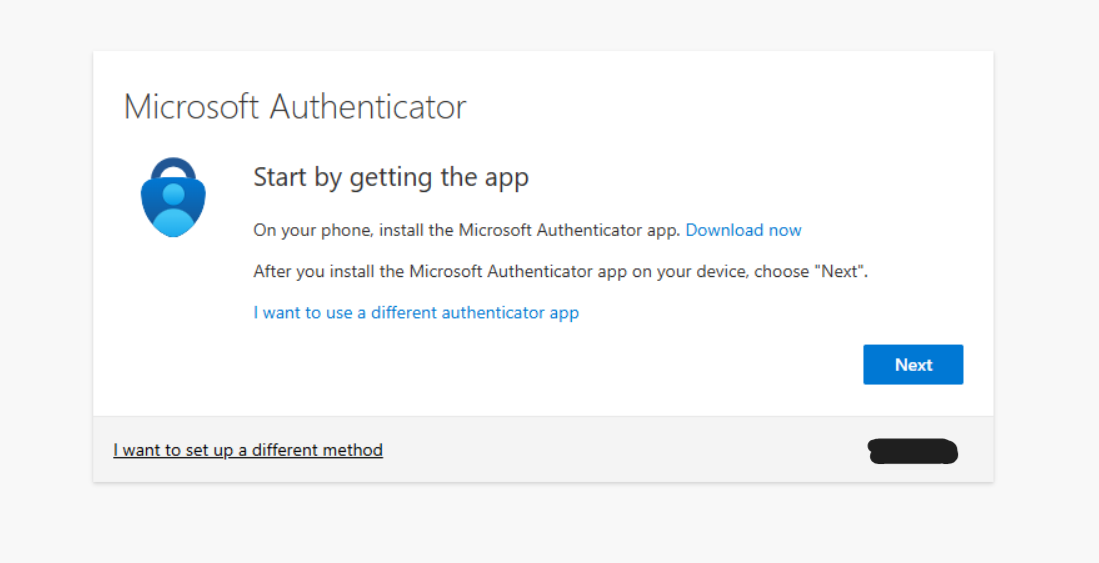Click the "Start by getting the app" heading
Image resolution: width=1099 pixels, height=563 pixels.
click(391, 178)
